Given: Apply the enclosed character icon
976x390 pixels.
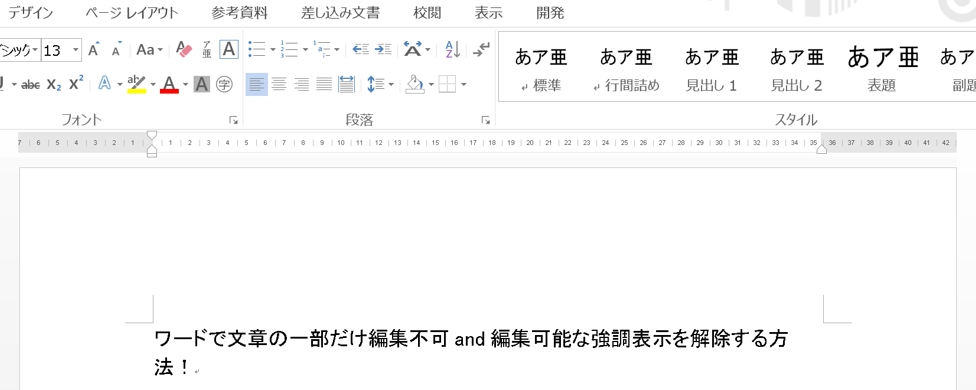Looking at the screenshot, I should 224,84.
